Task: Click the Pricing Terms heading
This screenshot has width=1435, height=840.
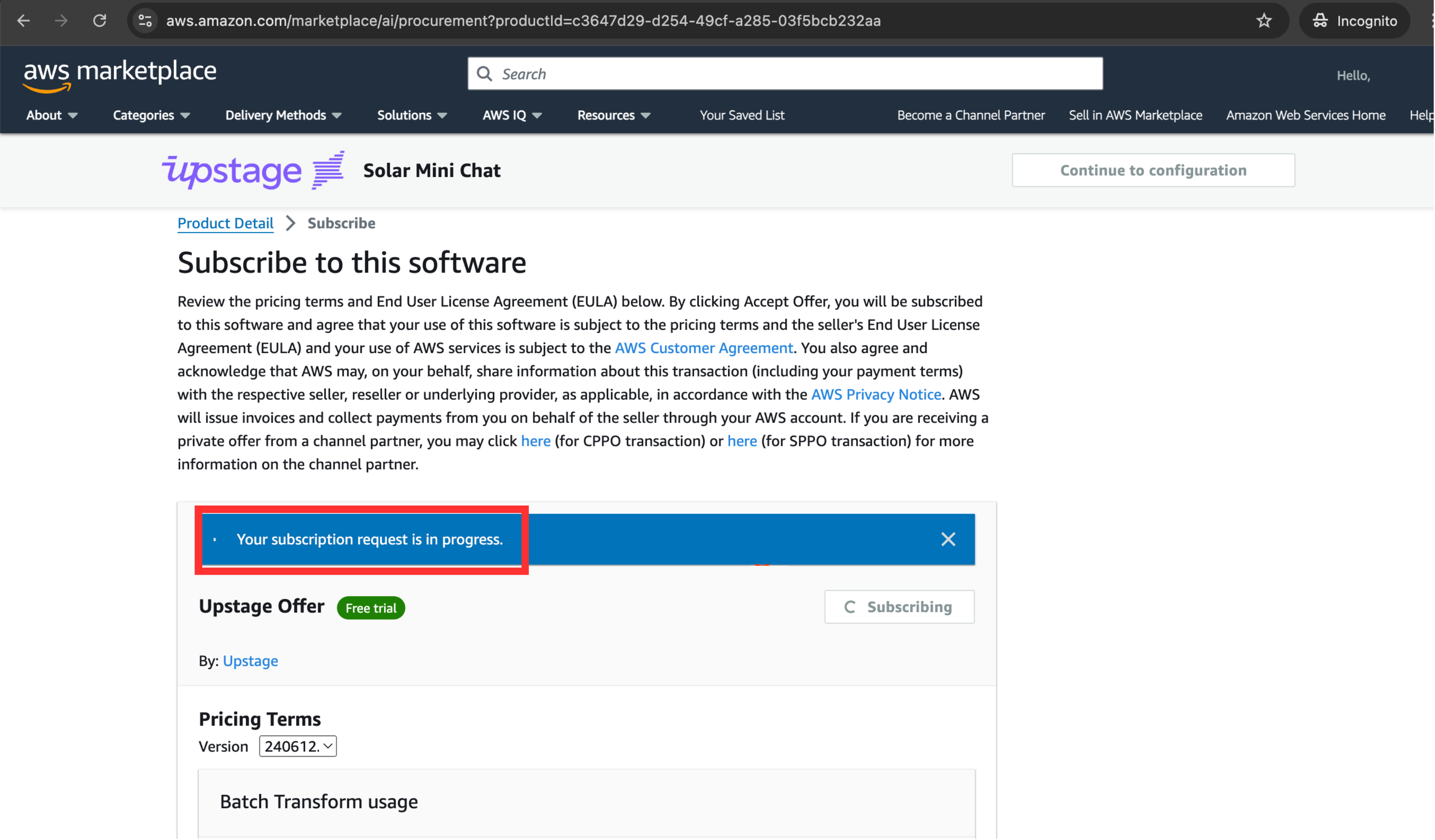Action: tap(260, 720)
